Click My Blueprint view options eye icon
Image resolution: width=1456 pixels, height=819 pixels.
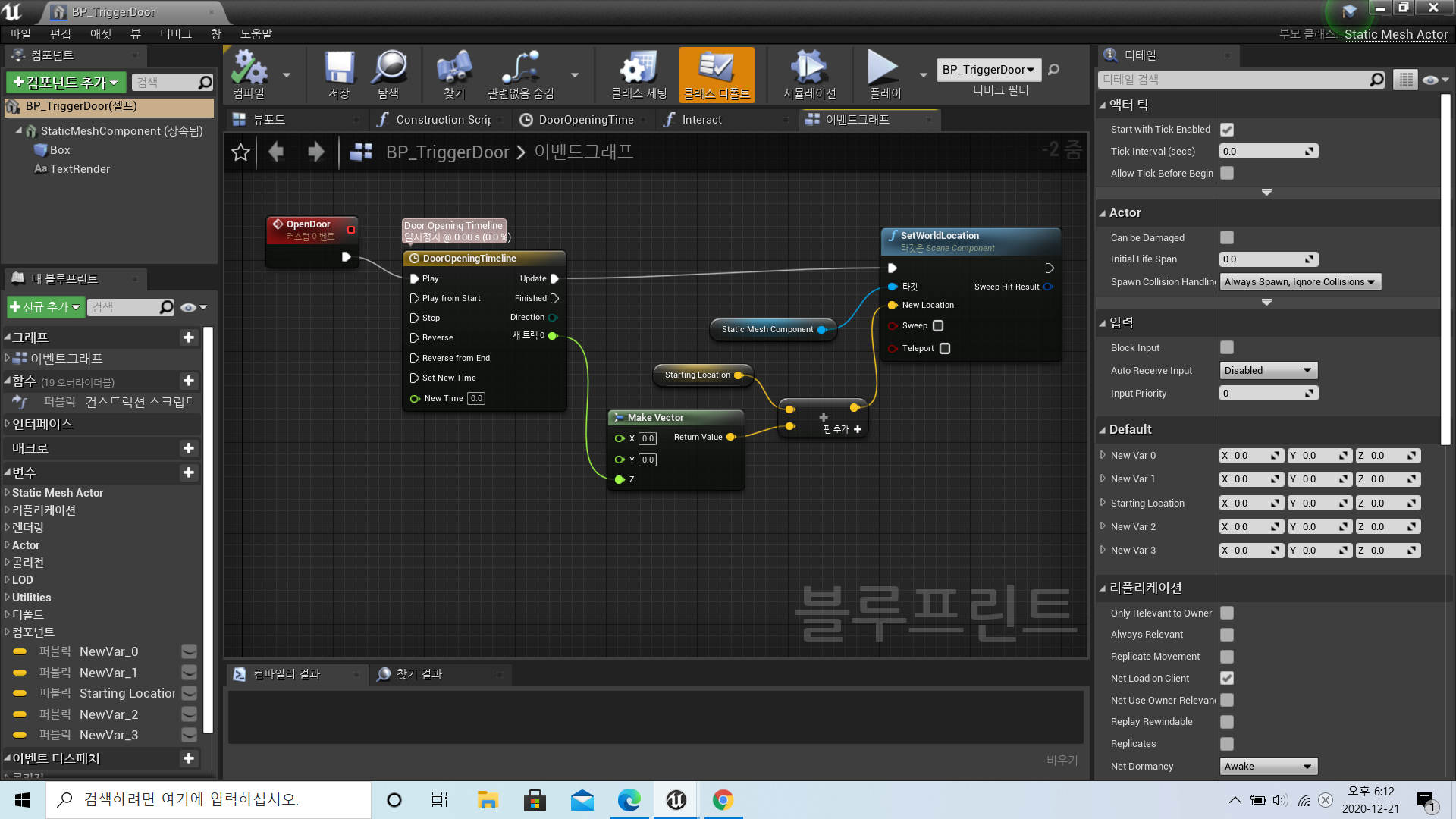[x=193, y=307]
